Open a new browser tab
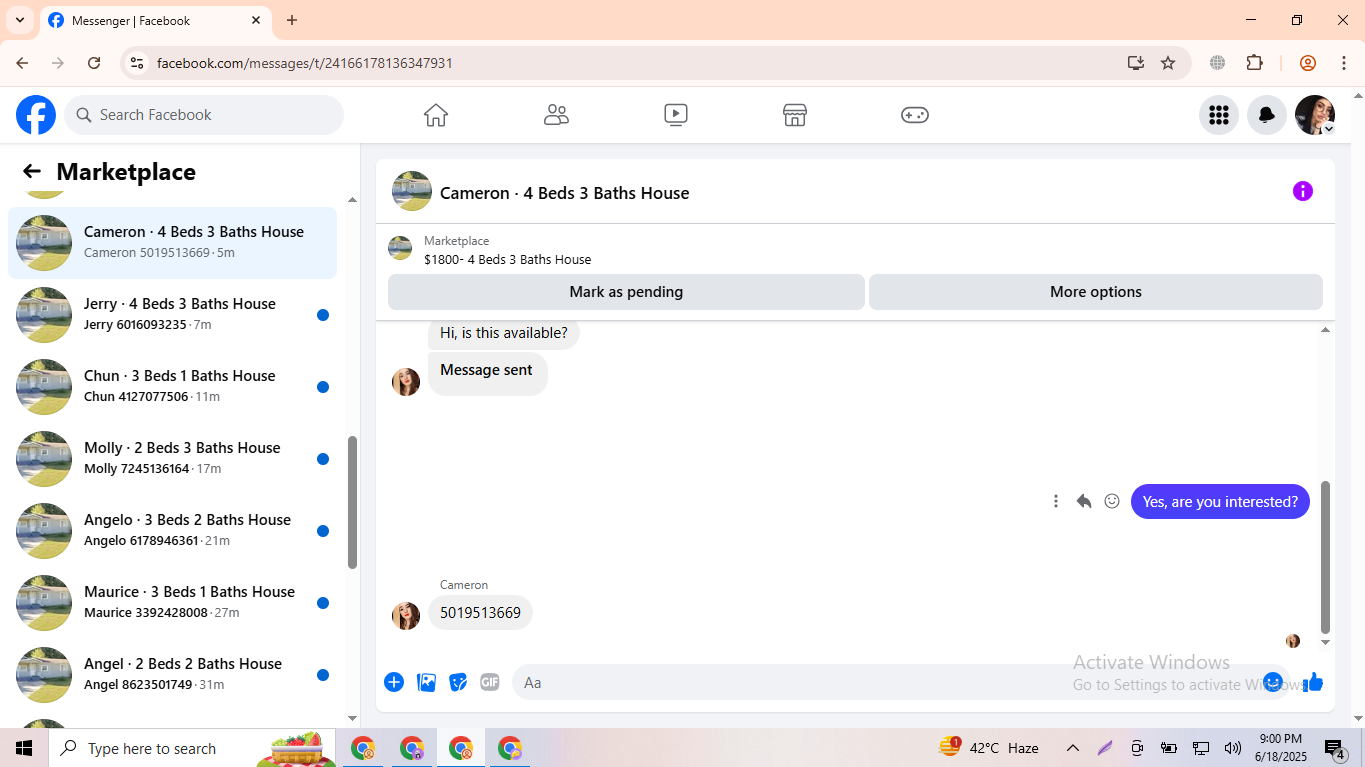Image resolution: width=1365 pixels, height=767 pixels. pyautogui.click(x=292, y=20)
